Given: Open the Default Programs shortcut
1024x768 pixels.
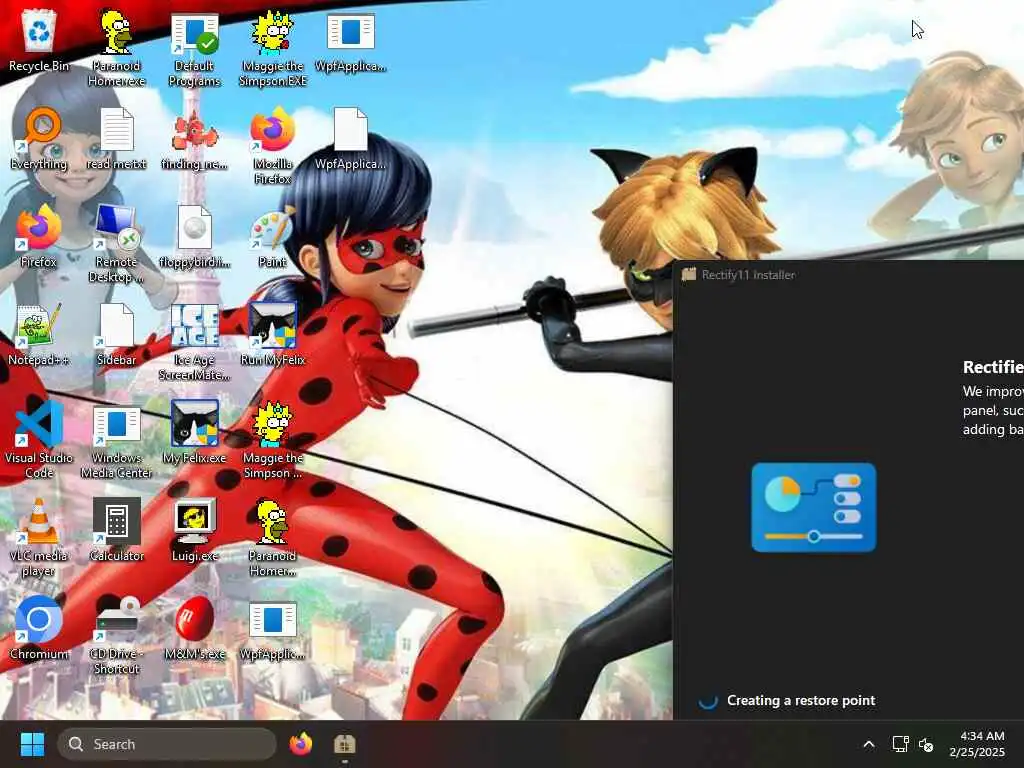Looking at the screenshot, I should [194, 48].
